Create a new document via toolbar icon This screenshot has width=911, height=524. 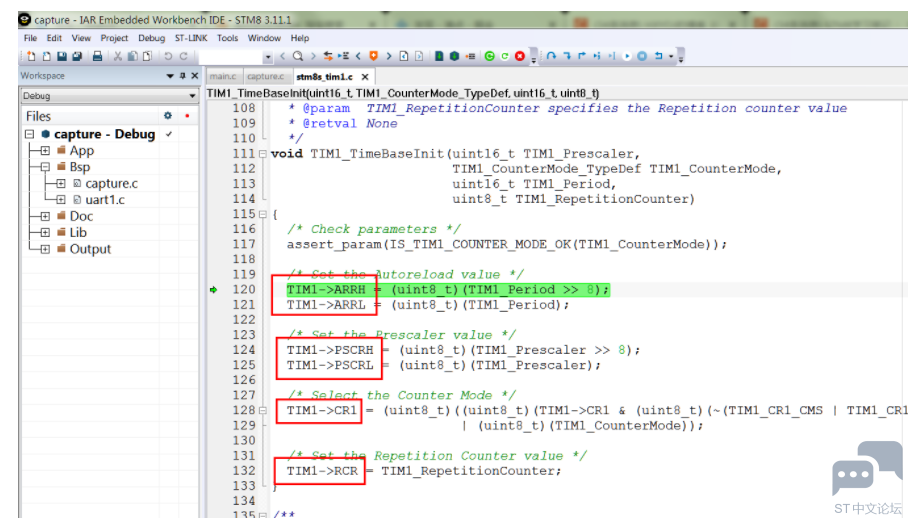31,56
